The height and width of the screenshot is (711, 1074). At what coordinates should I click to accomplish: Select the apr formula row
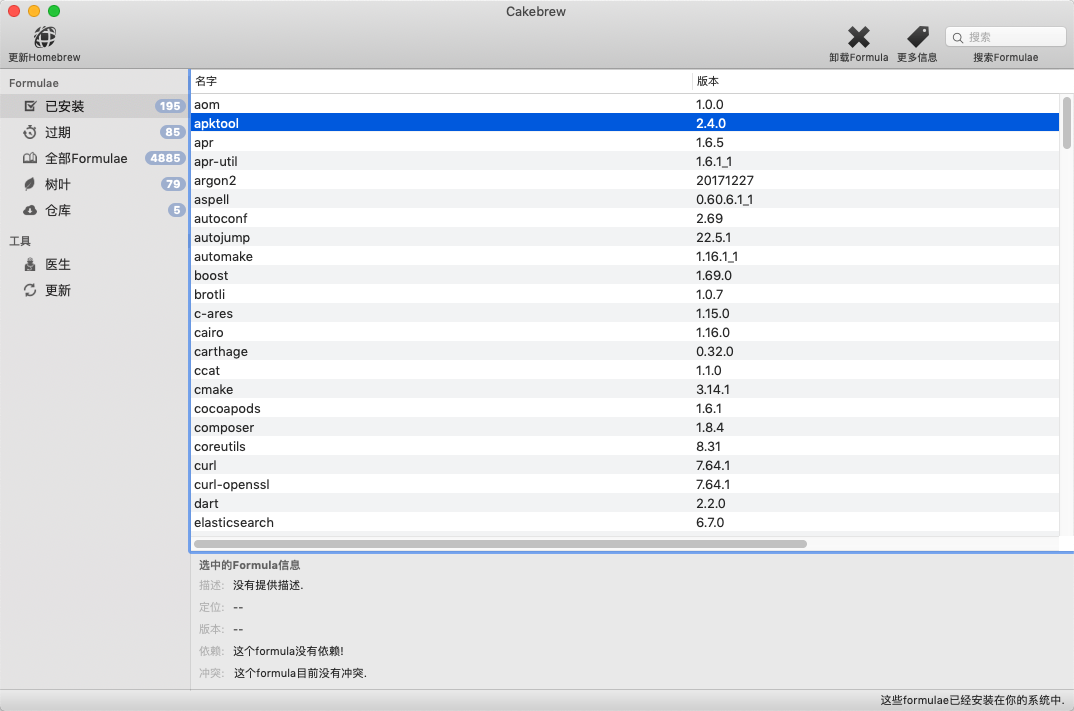pyautogui.click(x=625, y=142)
